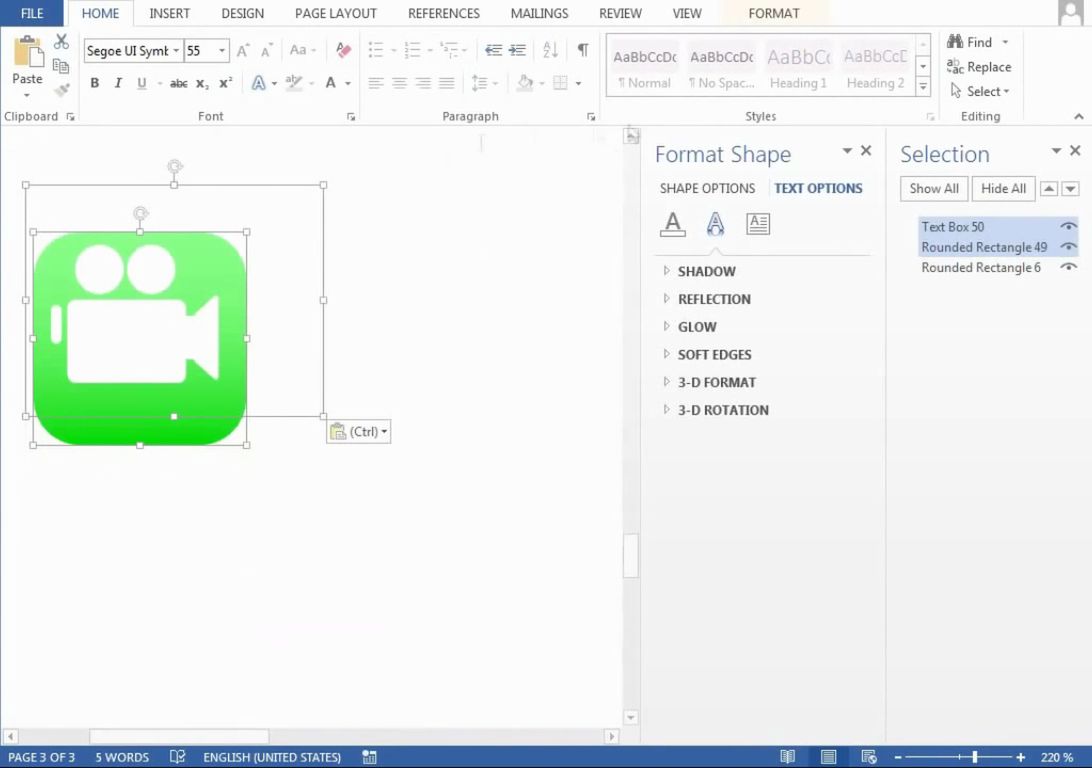
Task: Click Text Fill & Outline icon
Action: point(673,224)
